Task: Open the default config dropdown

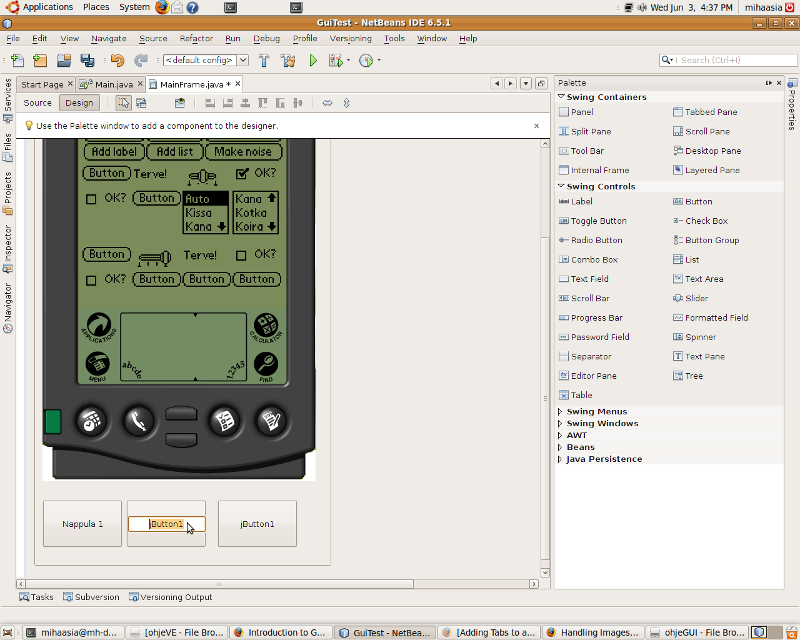Action: [x=243, y=60]
